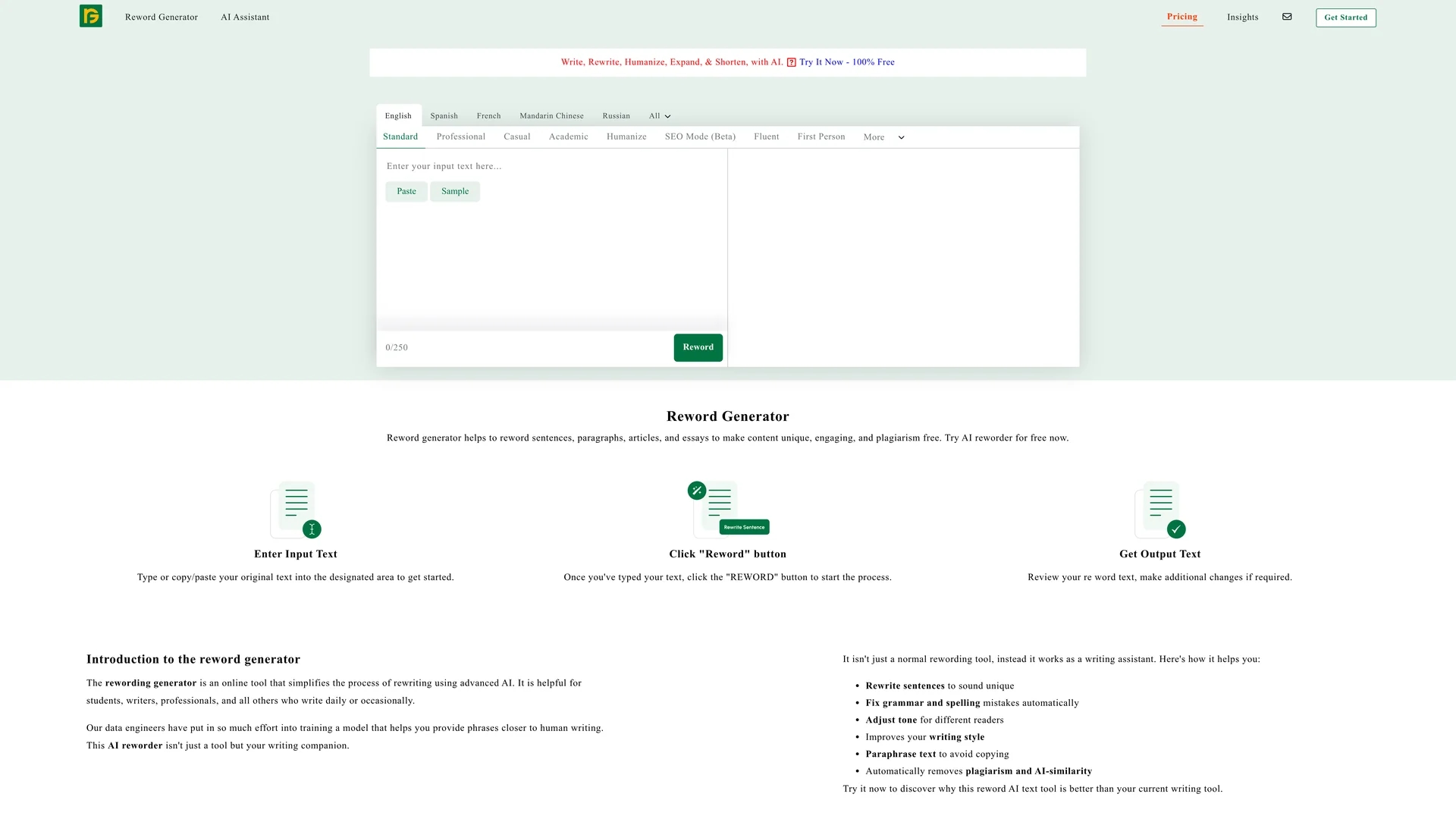Open the Reword Generator nav link
1456x819 pixels.
tap(161, 17)
